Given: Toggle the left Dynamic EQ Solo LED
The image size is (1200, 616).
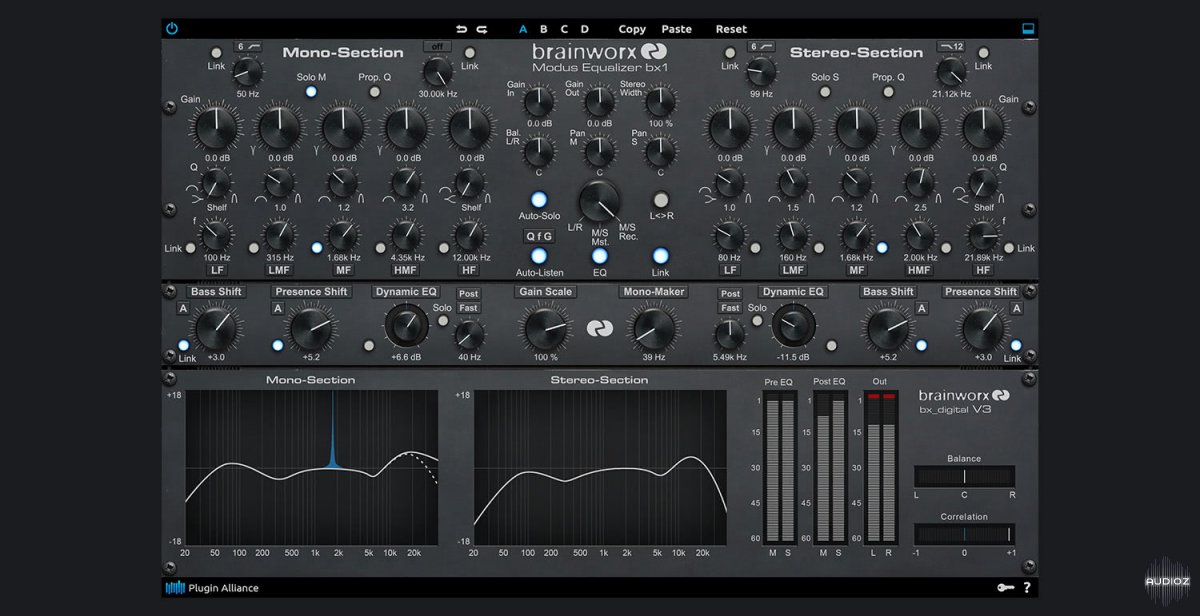Looking at the screenshot, I should (445, 322).
